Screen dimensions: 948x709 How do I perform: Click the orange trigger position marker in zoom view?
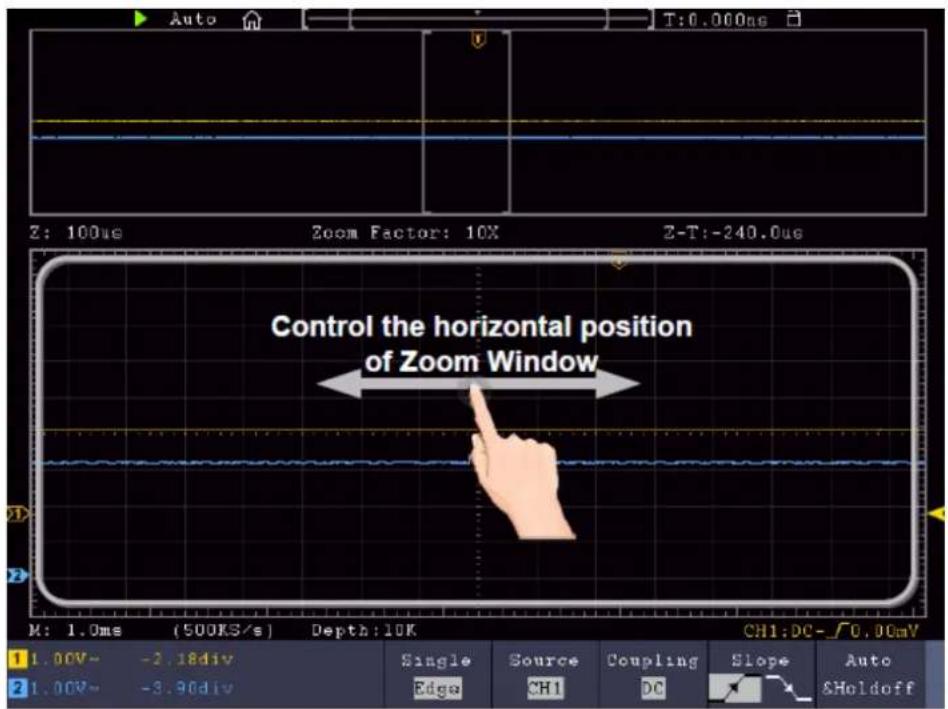coord(619,262)
